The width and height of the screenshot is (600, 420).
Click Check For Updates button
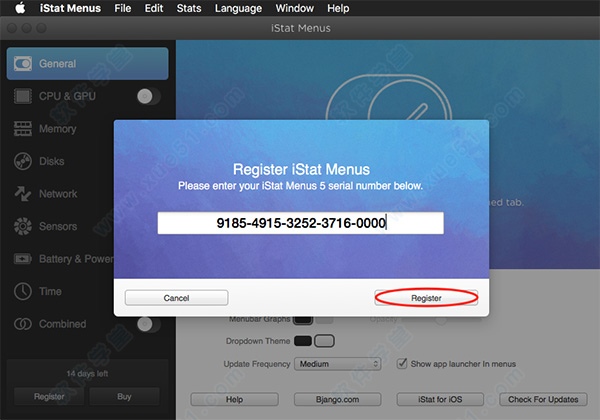tap(543, 399)
